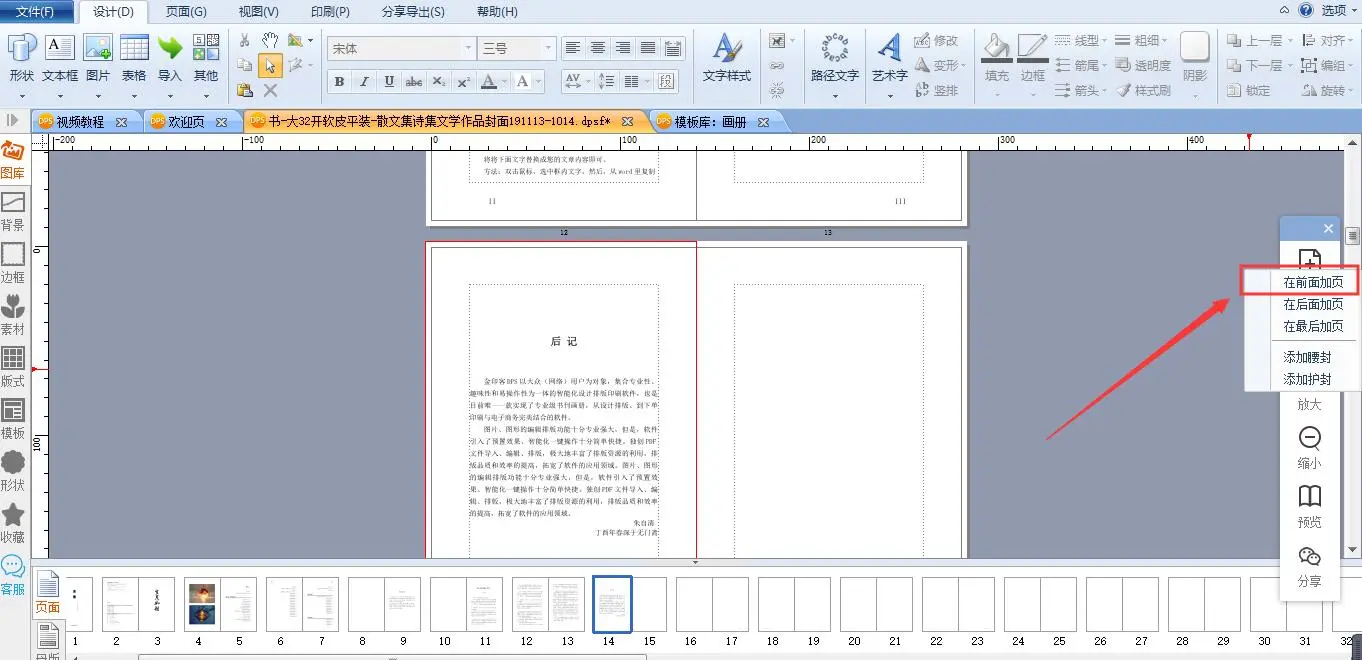The width and height of the screenshot is (1362, 660).
Task: Expand the 宋体 font name dropdown
Action: (468, 48)
